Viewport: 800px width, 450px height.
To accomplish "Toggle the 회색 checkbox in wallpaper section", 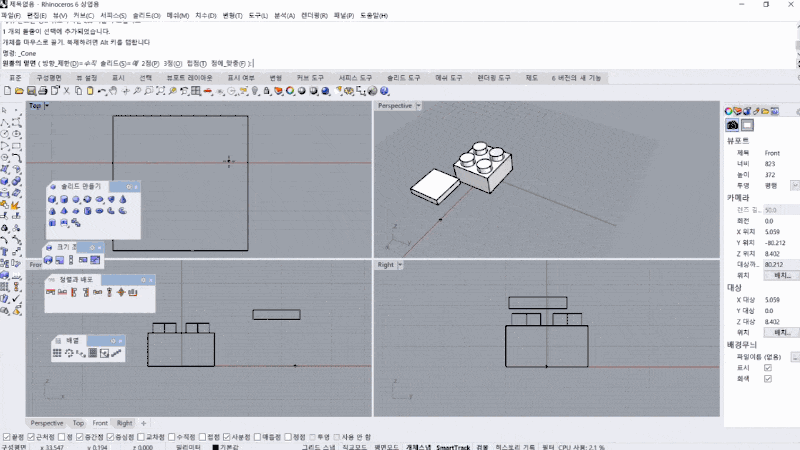I will 767,379.
